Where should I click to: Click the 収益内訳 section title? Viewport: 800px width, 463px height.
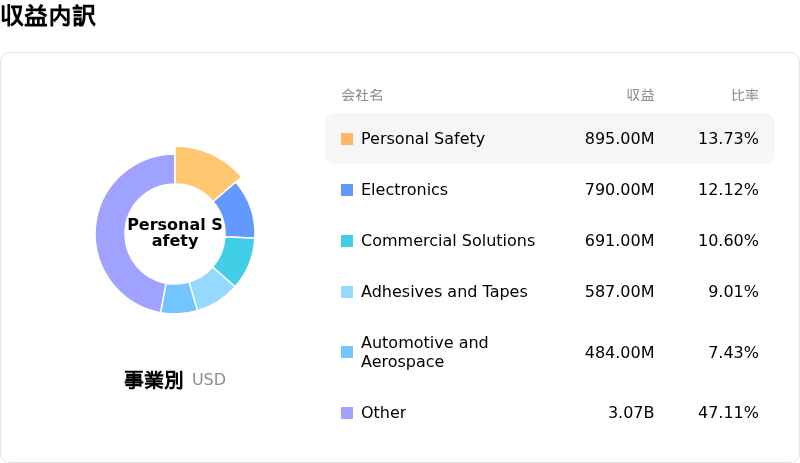point(48,17)
